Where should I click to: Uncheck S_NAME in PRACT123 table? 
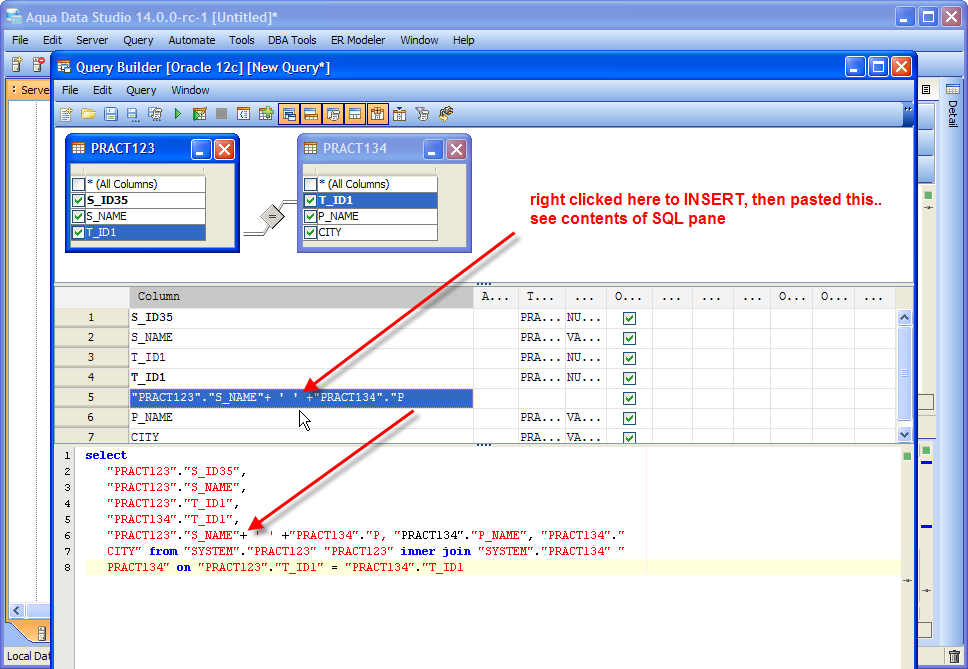pos(78,216)
